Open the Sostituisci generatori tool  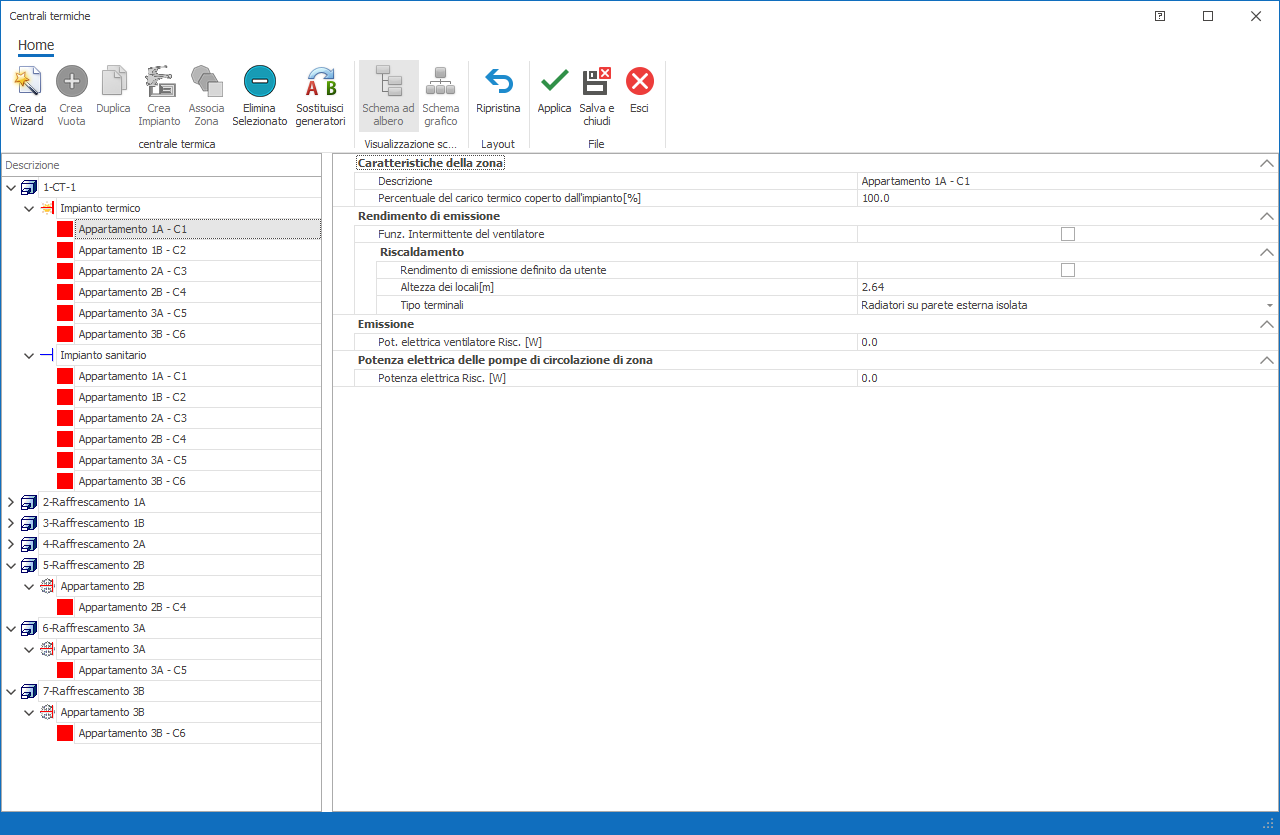[x=320, y=82]
